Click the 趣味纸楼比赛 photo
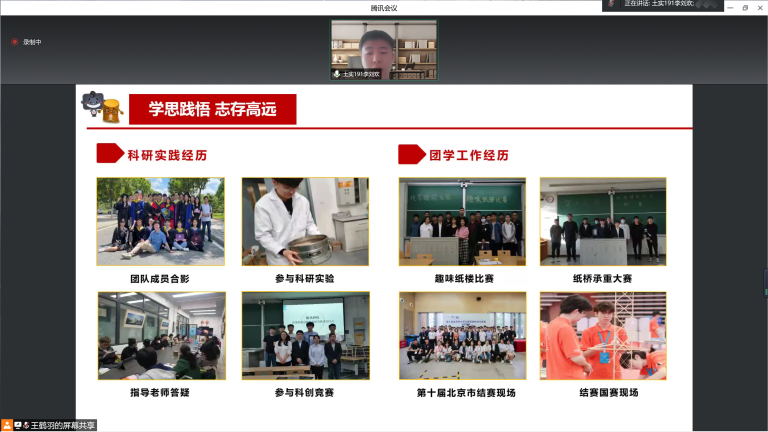This screenshot has width=768, height=432. (462, 221)
